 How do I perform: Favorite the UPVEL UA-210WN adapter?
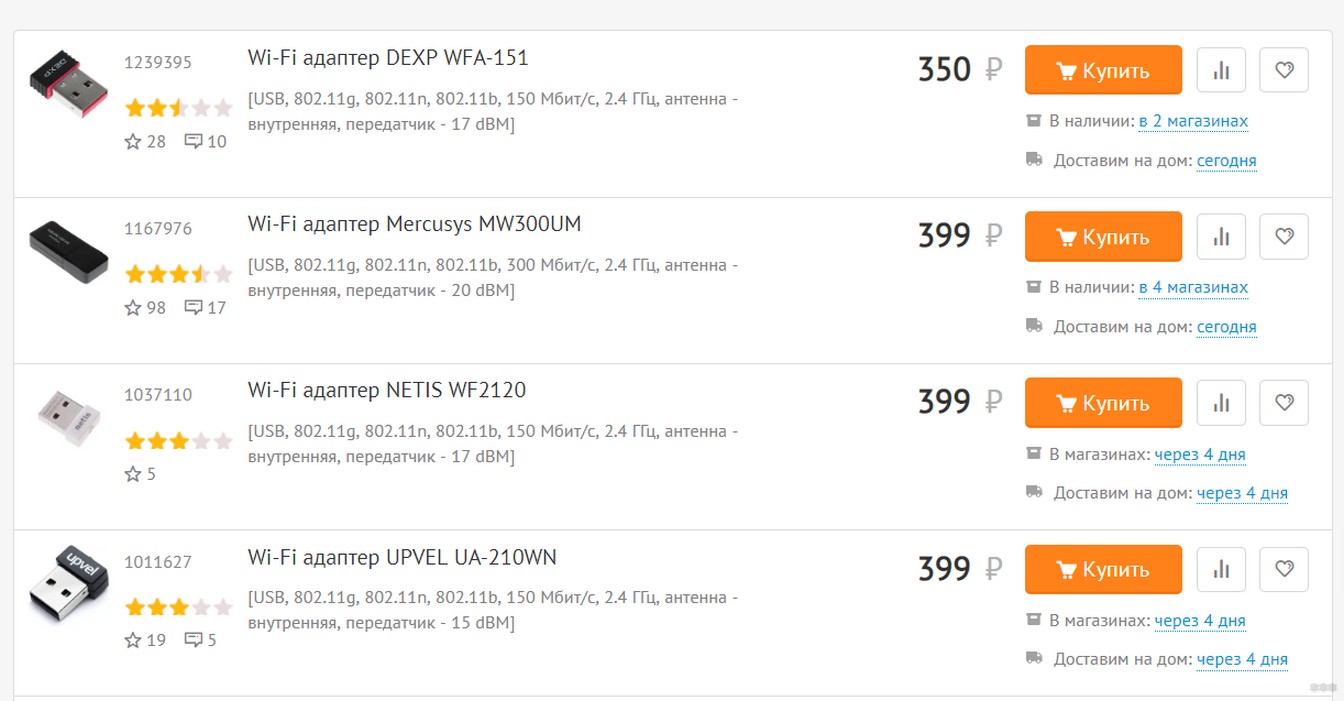pyautogui.click(x=1285, y=569)
